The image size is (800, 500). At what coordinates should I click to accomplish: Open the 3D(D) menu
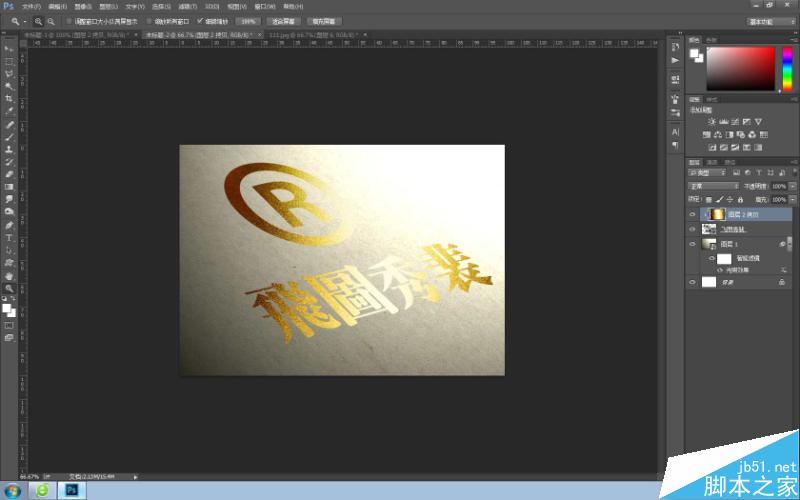212,7
